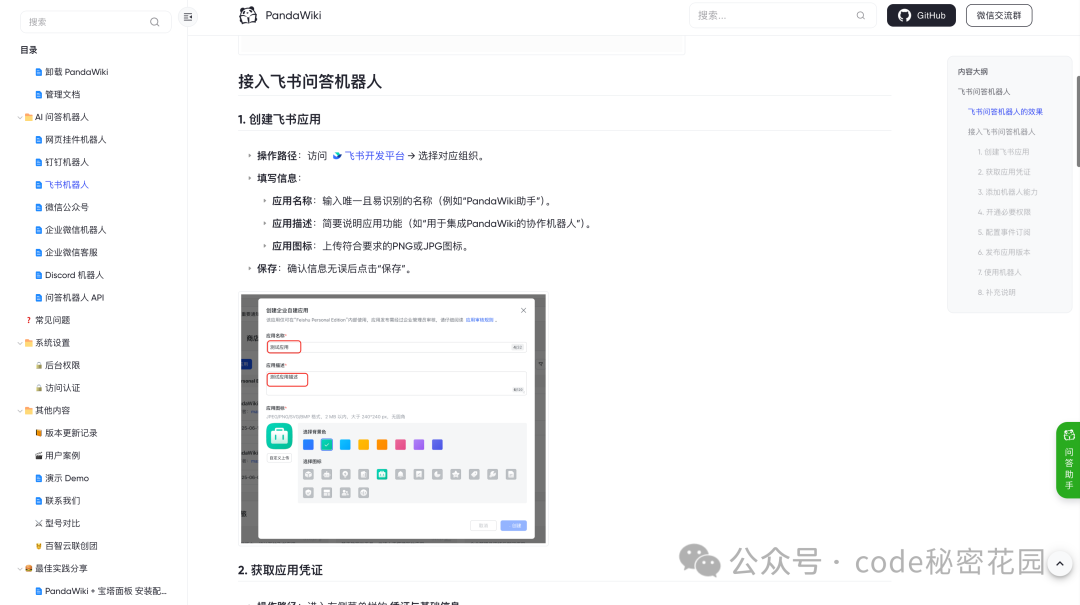The width and height of the screenshot is (1080, 605).
Task: Click the sidebar search magnifier icon
Action: point(155,22)
